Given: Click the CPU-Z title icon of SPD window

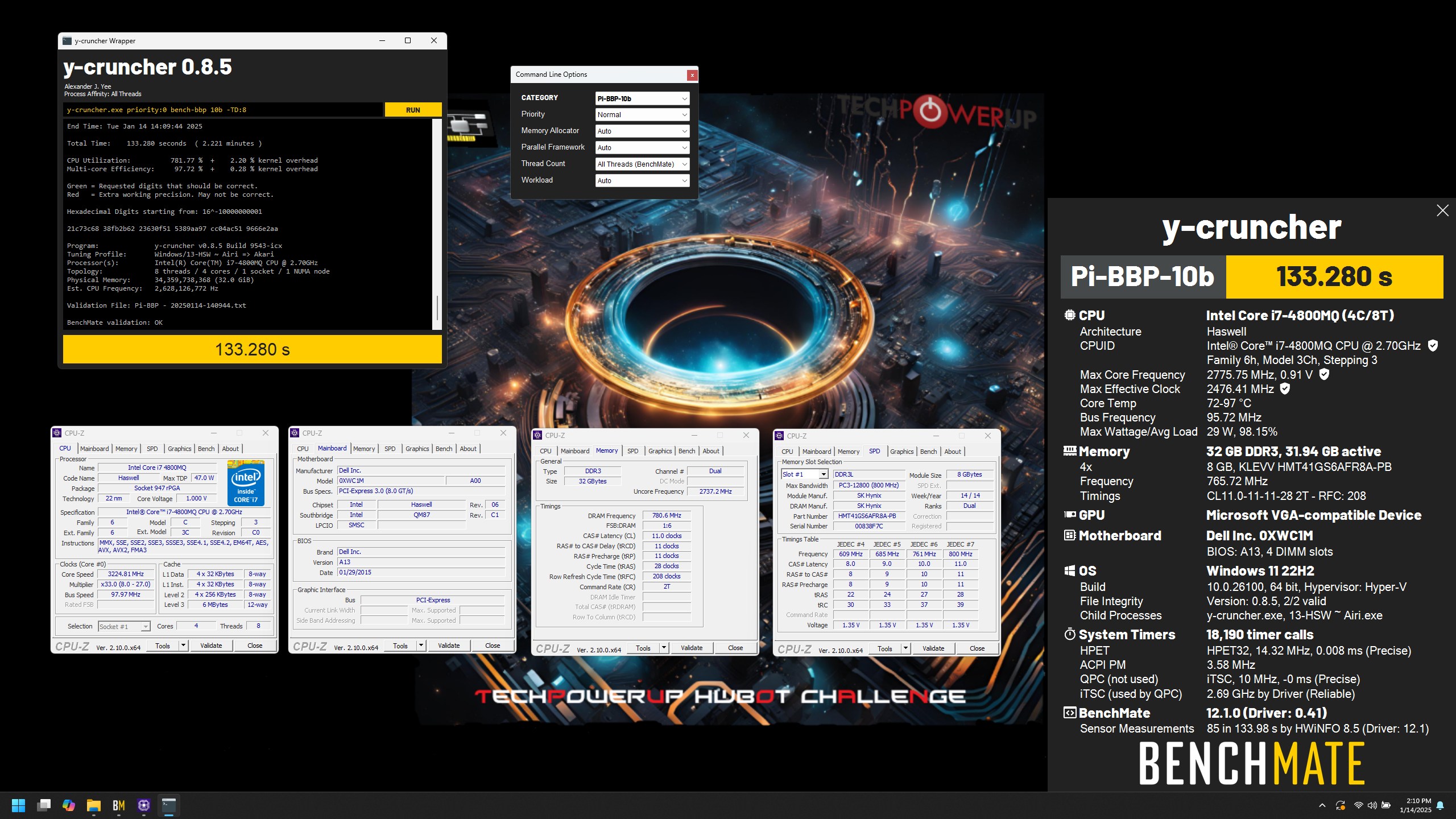Looking at the screenshot, I should 779,436.
